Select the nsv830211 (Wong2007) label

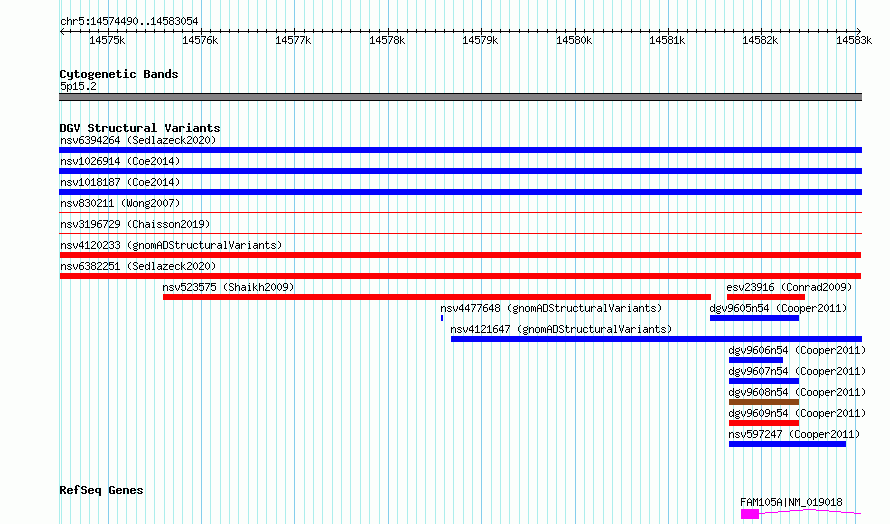click(120, 203)
